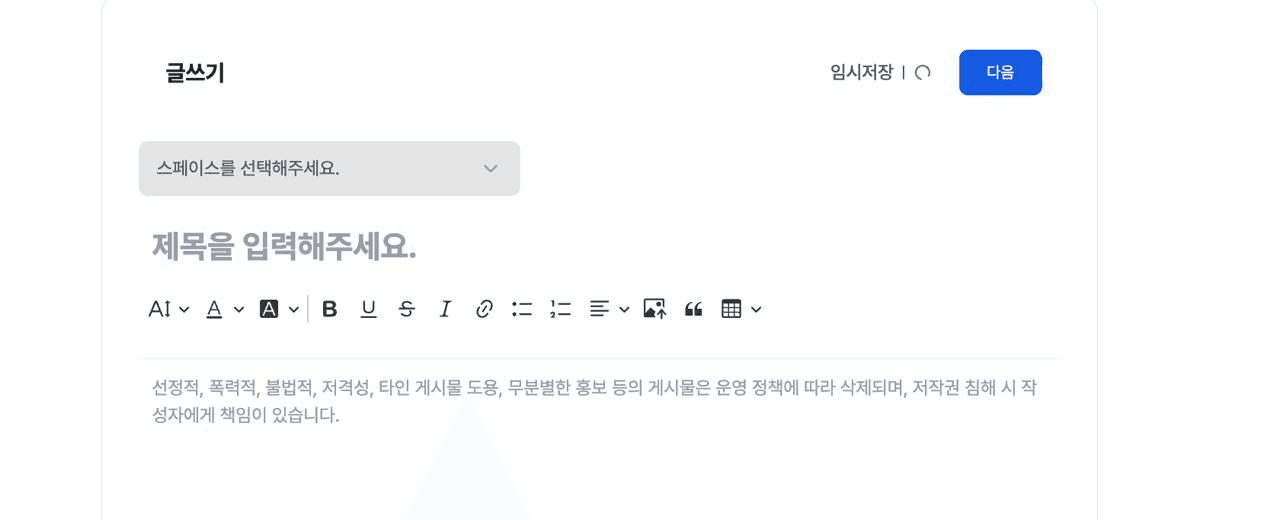
Task: Toggle underline formatting
Action: 368,310
